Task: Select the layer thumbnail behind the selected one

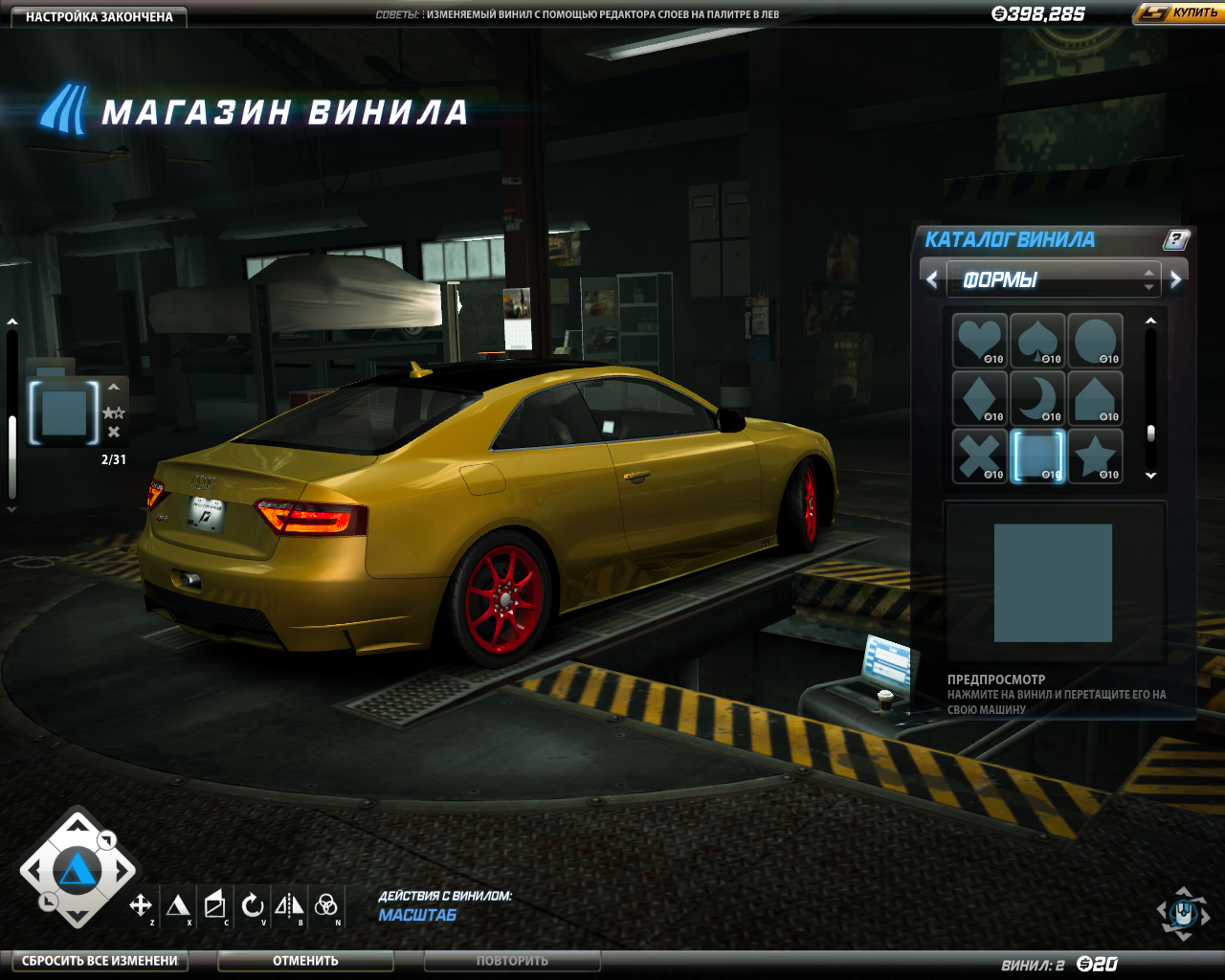Action: click(x=50, y=367)
